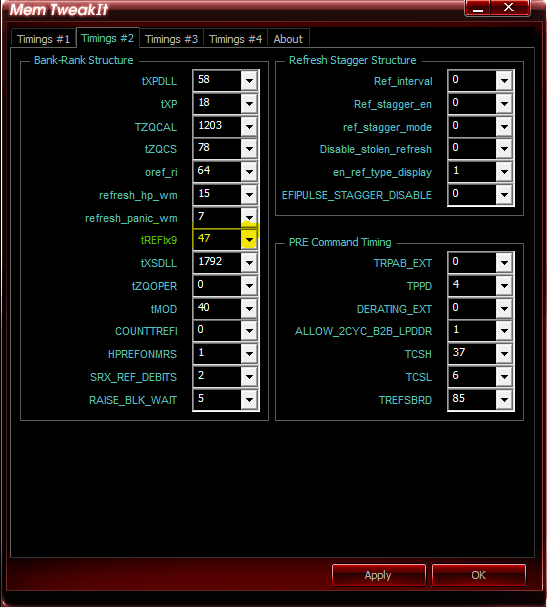
Task: Select the tREFIx9 value 47 field
Action: 217,240
